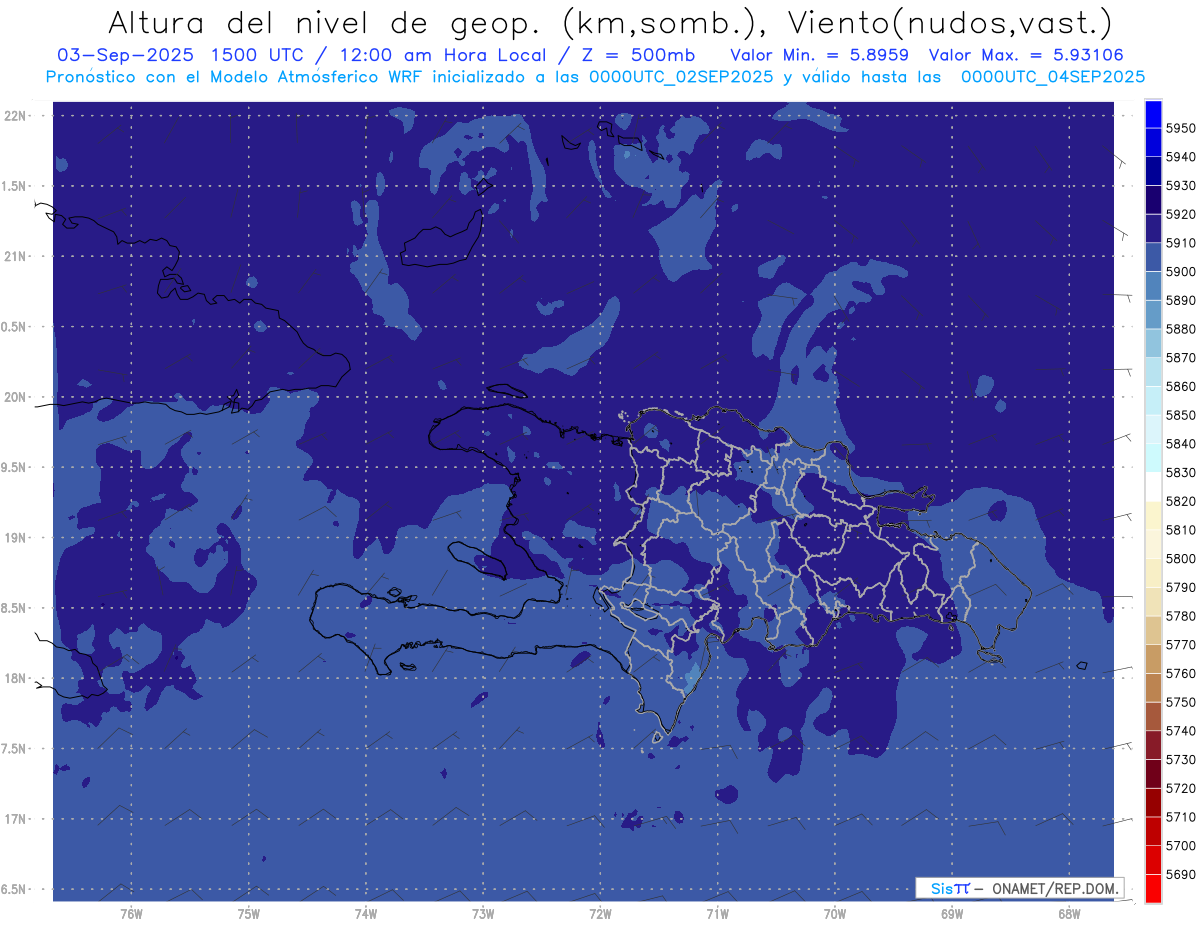Viewport: 1200px width, 927px height.
Task: Click the '68W' longitude label
Action: click(1069, 914)
